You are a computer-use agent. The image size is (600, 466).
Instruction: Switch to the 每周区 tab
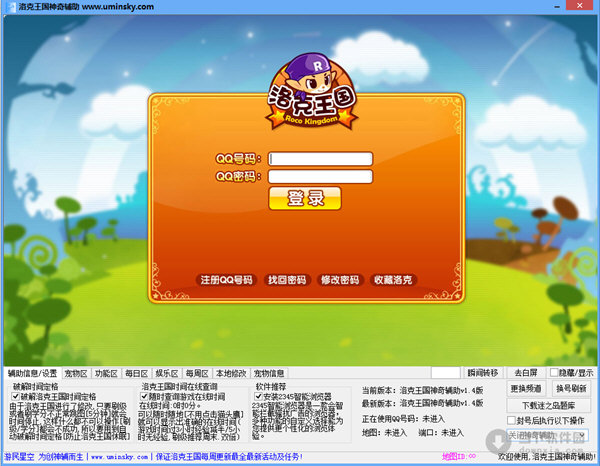(x=197, y=373)
